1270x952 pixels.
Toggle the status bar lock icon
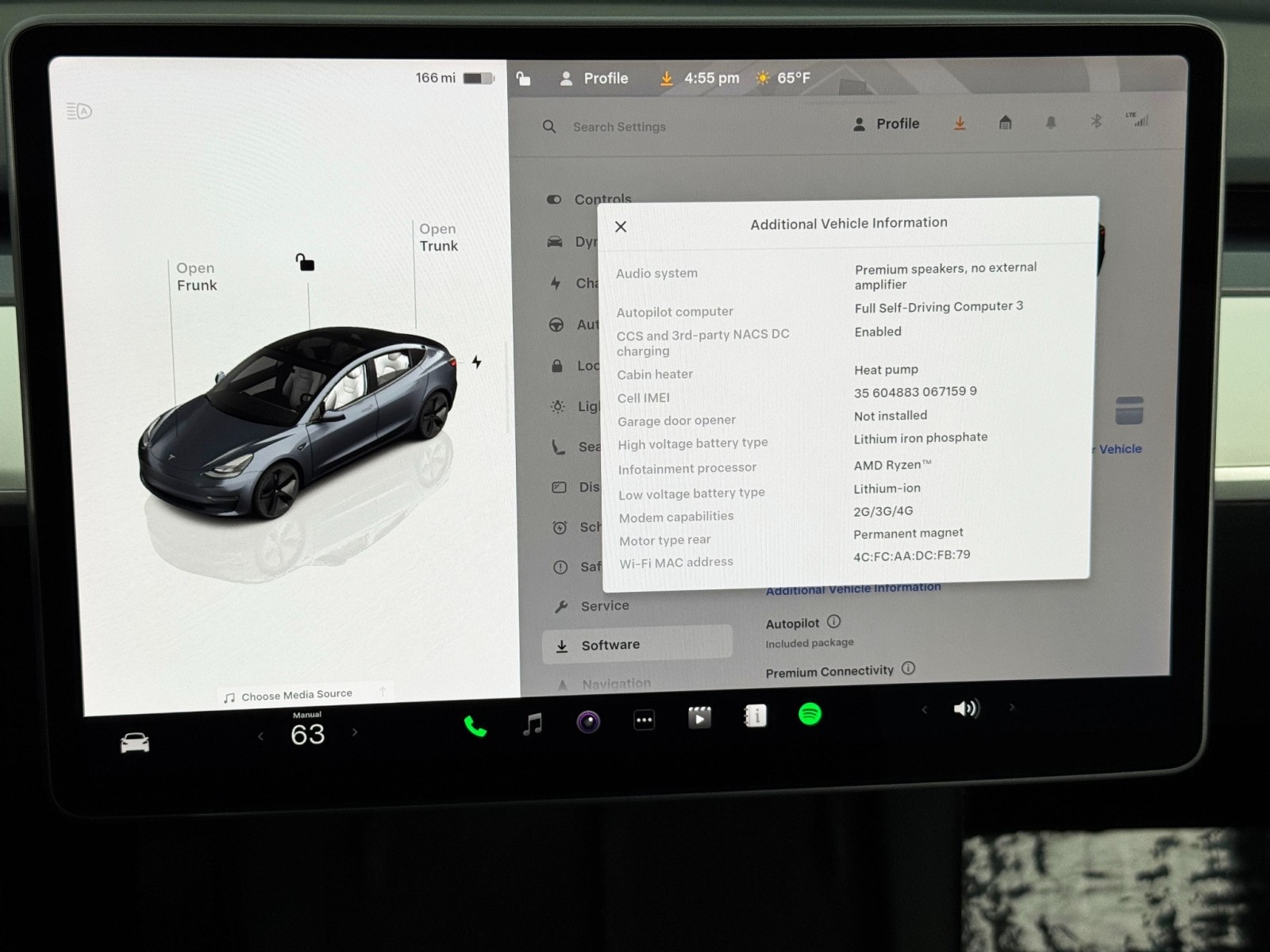click(x=523, y=78)
